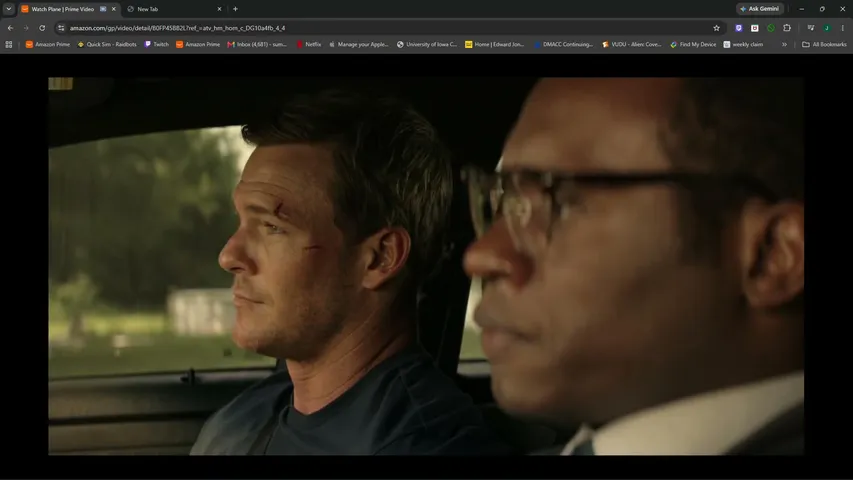Open the first Amazon Prime bookmark

[x=48, y=44]
